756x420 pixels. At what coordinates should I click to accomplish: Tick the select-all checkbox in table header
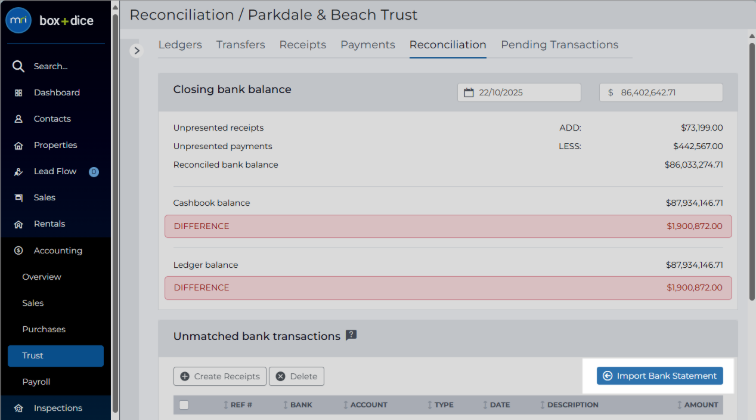[184, 405]
